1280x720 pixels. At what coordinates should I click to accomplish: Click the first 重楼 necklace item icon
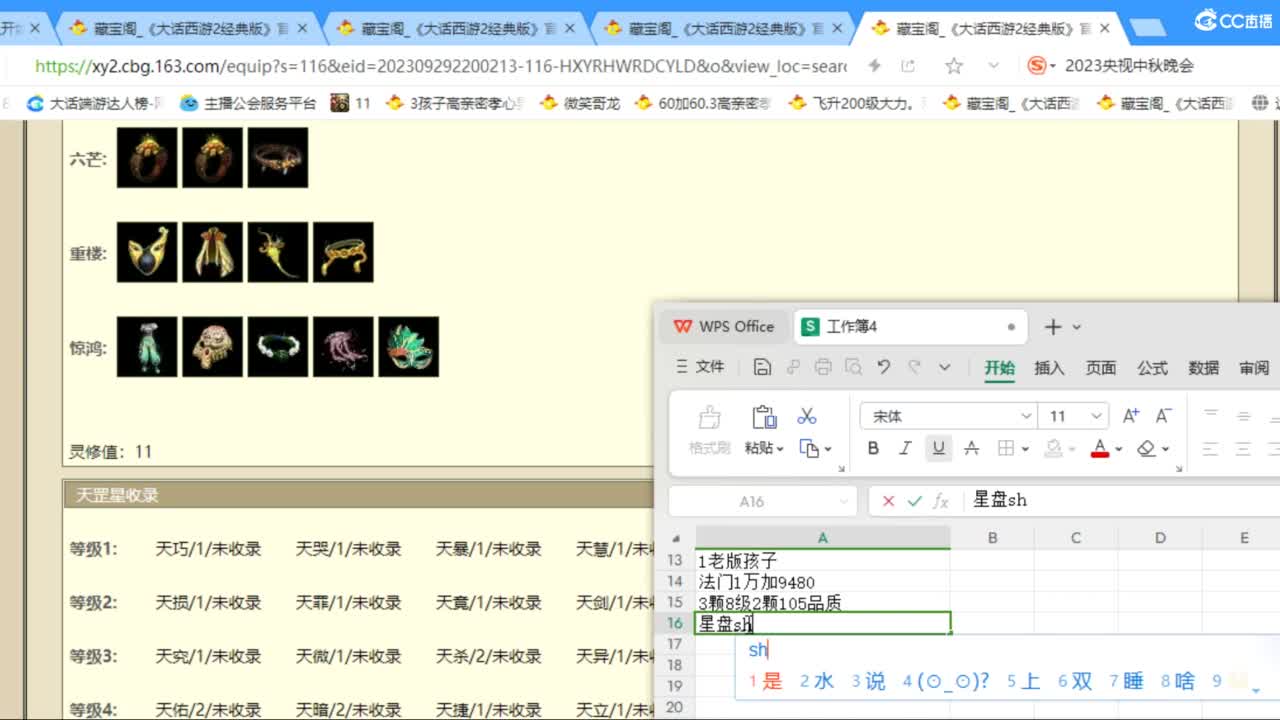coord(147,252)
